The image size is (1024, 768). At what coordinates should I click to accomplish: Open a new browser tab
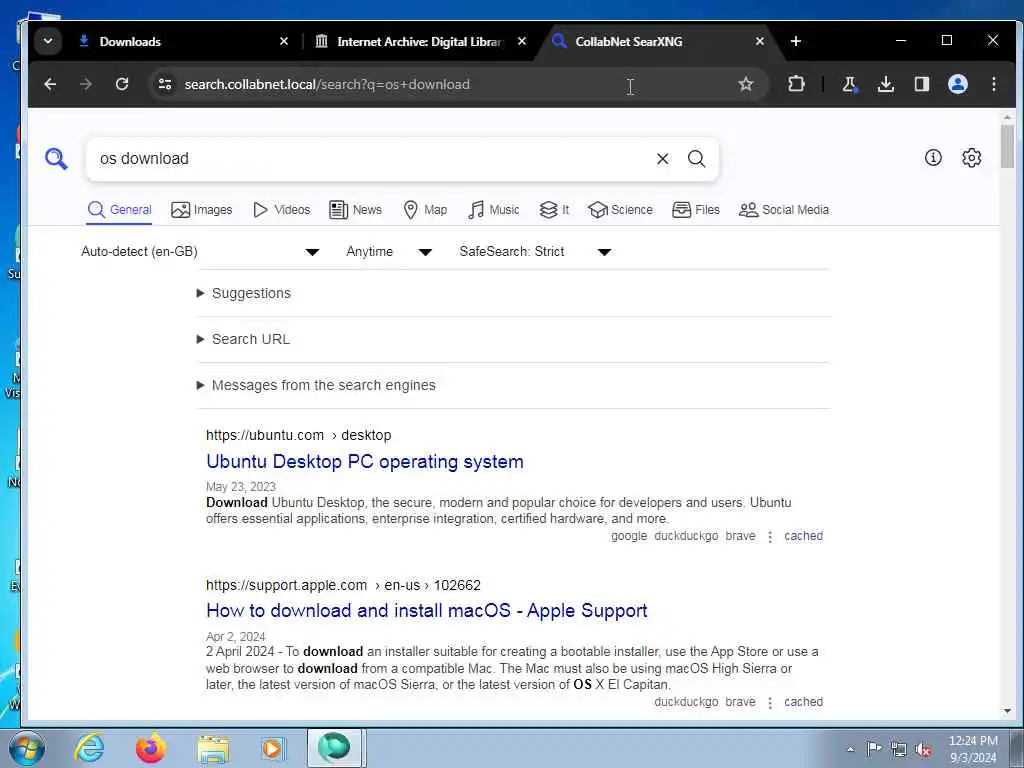tap(795, 41)
